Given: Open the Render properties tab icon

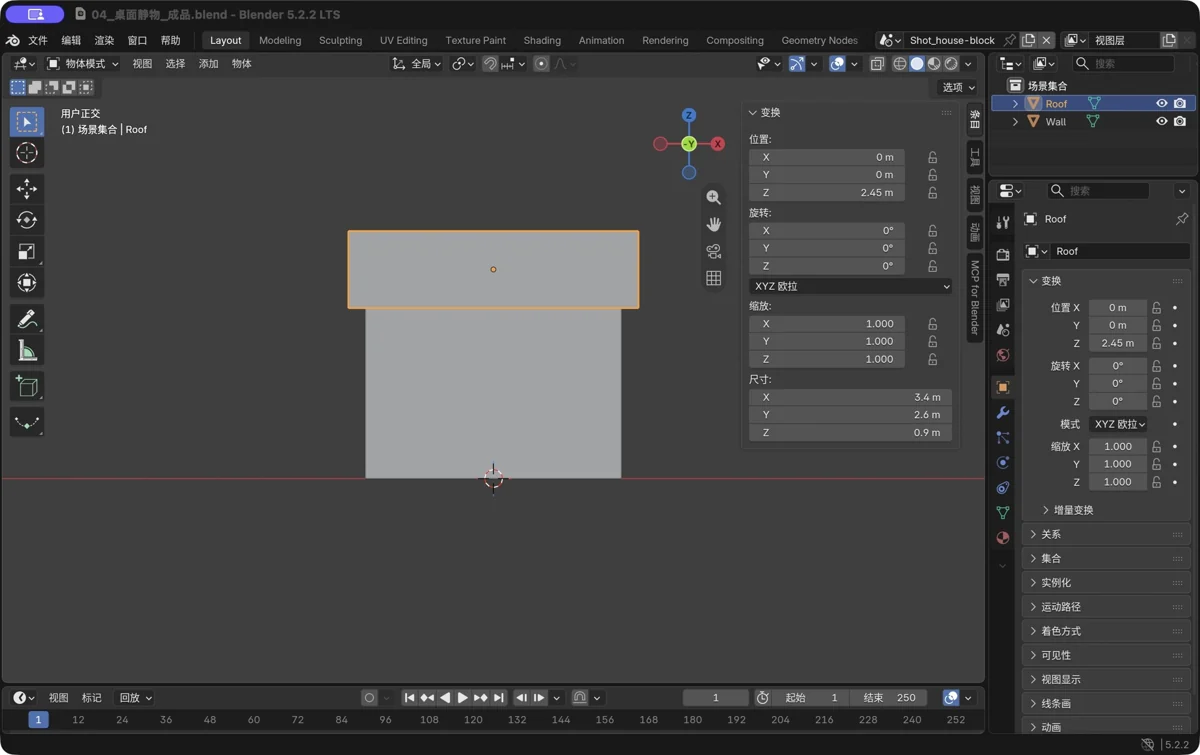Looking at the screenshot, I should pyautogui.click(x=1003, y=255).
